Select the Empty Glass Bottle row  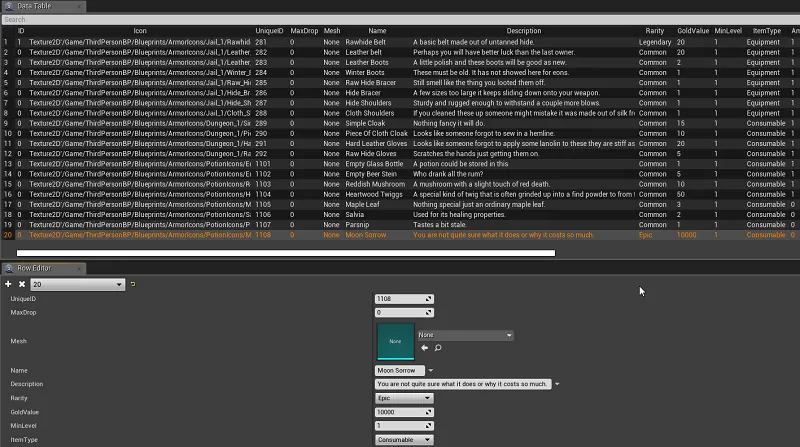400,164
